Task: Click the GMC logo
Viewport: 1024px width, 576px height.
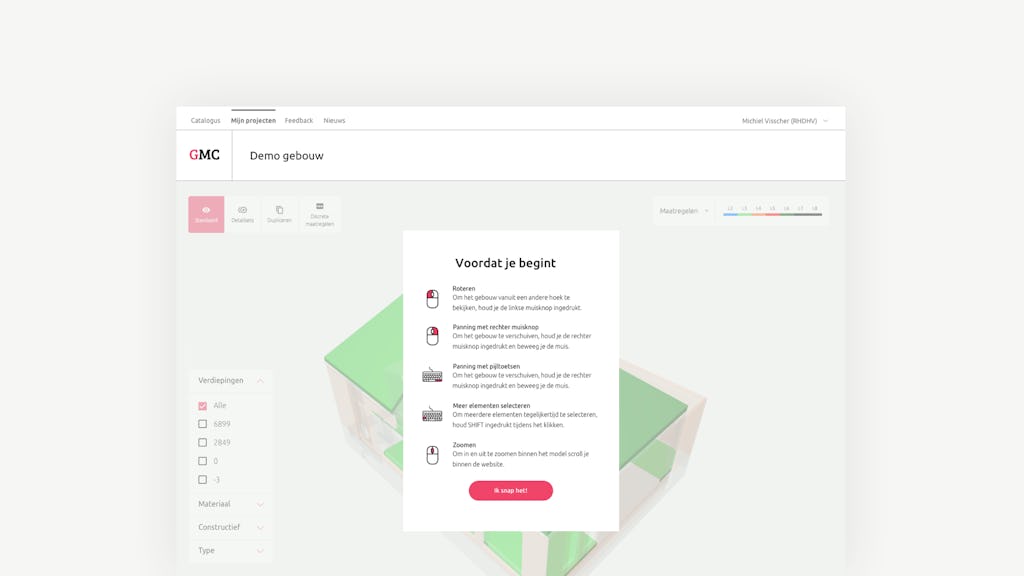Action: pos(204,155)
